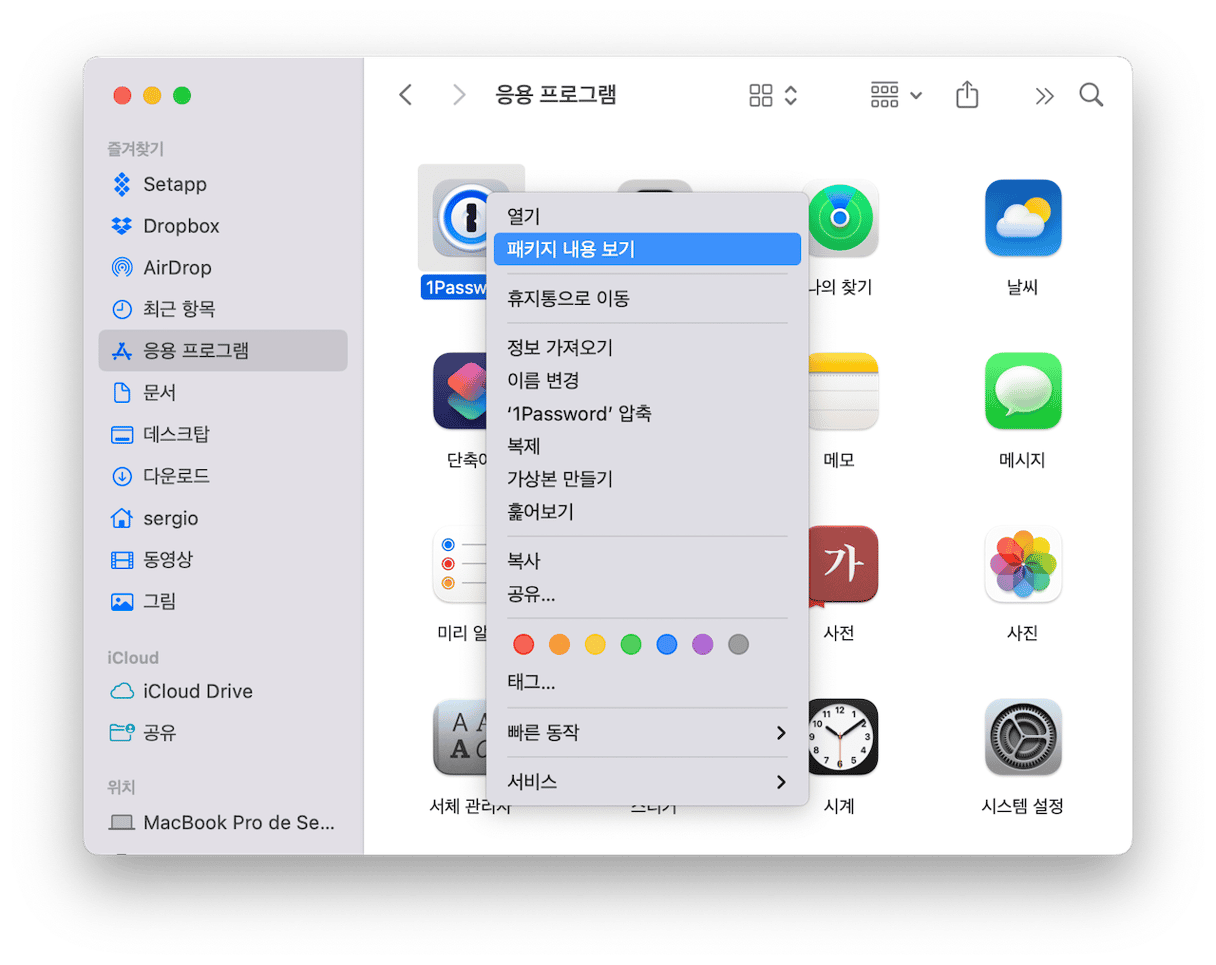
Task: Open the grouping options dropdown
Action: 896,95
